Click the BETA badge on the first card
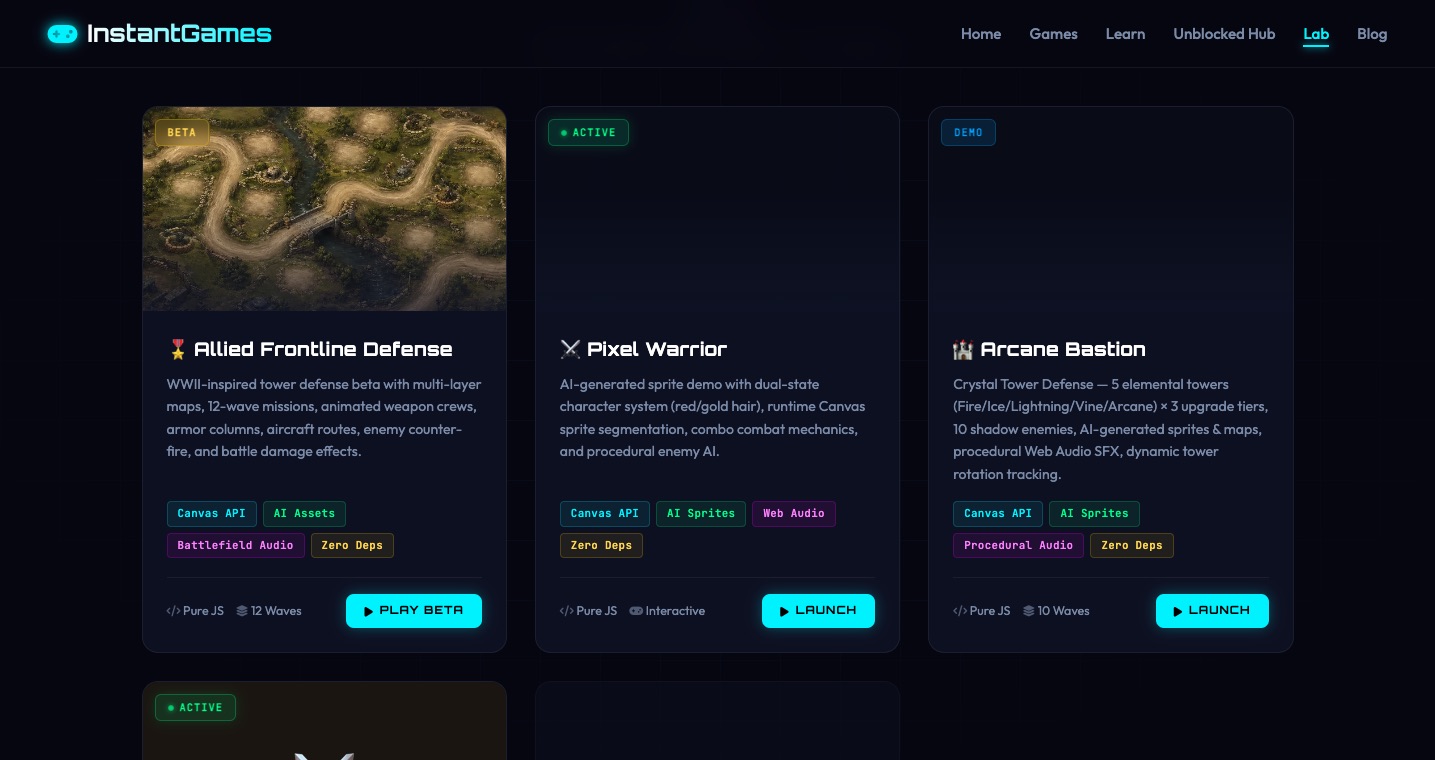1435x760 pixels. coord(182,133)
